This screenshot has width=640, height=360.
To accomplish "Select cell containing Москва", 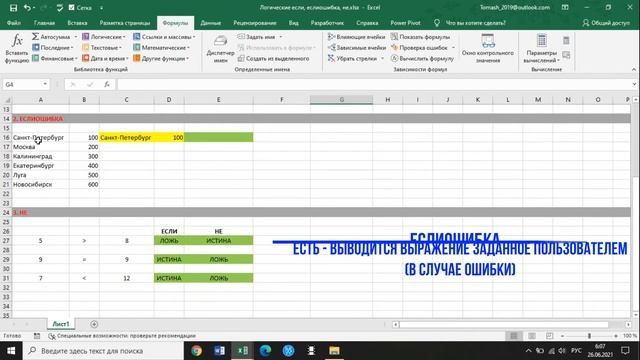I will click(40, 147).
